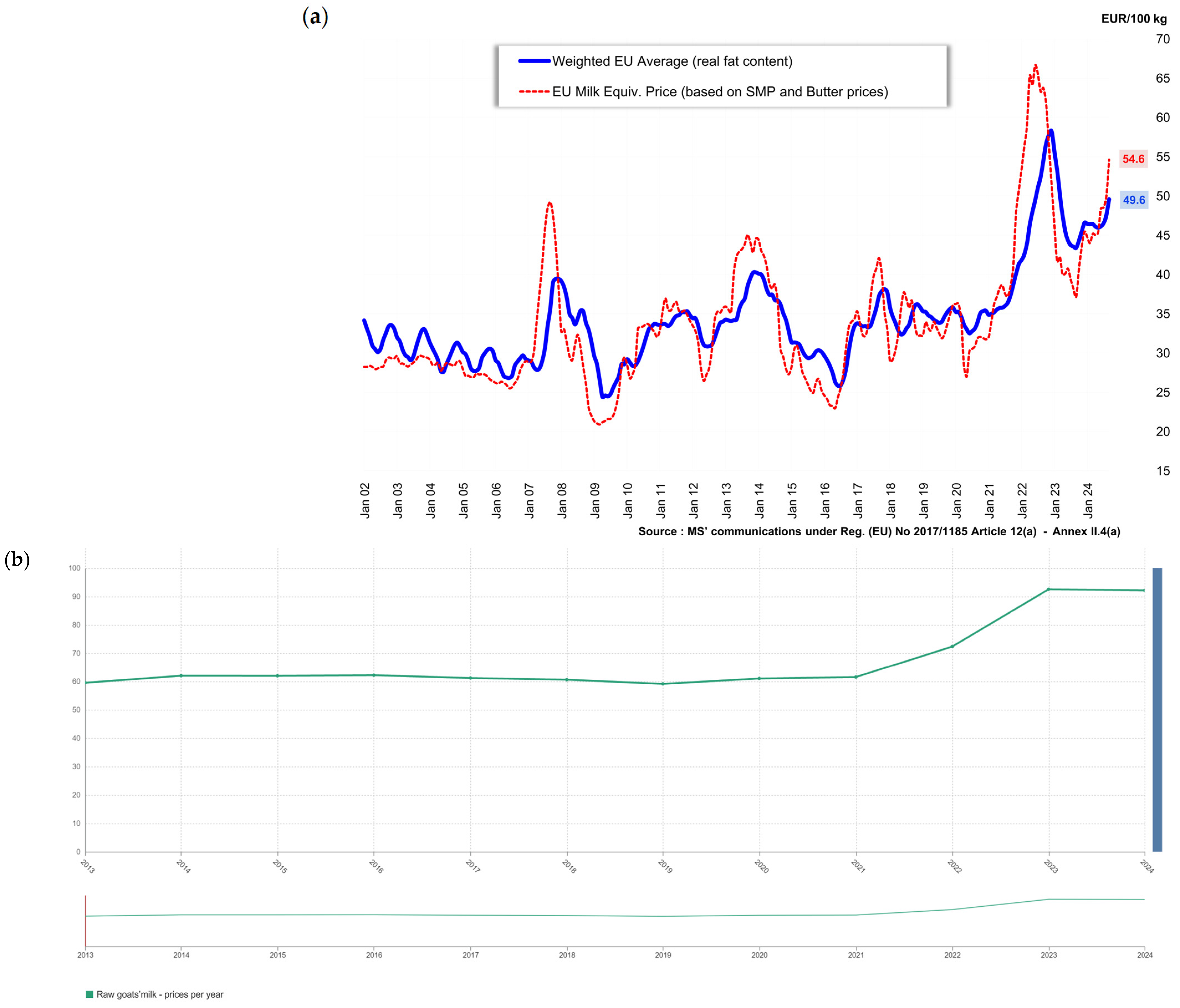Click the 2019 data point on goat milk line
This screenshot has height=1008, width=1180.
pos(663,683)
